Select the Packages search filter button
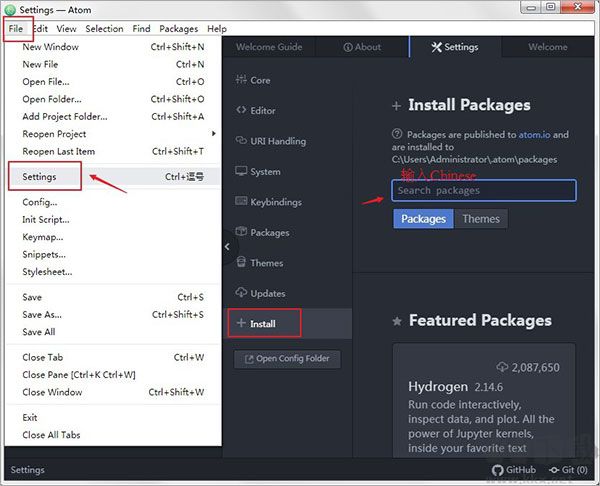This screenshot has height=486, width=600. tap(423, 219)
